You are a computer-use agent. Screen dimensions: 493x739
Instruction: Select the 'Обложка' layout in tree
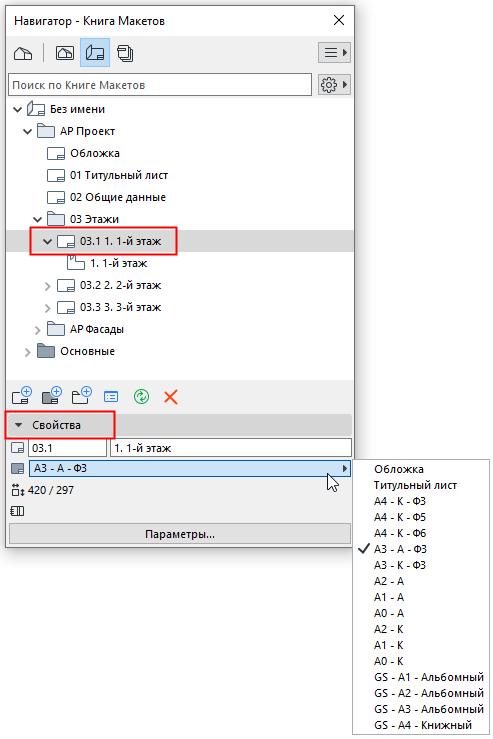(95, 153)
